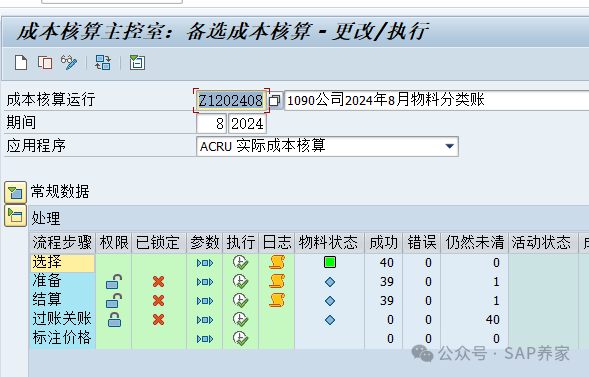The width and height of the screenshot is (589, 377).
Task: Click the Display/Change pencil toolbar icon
Action: point(69,62)
